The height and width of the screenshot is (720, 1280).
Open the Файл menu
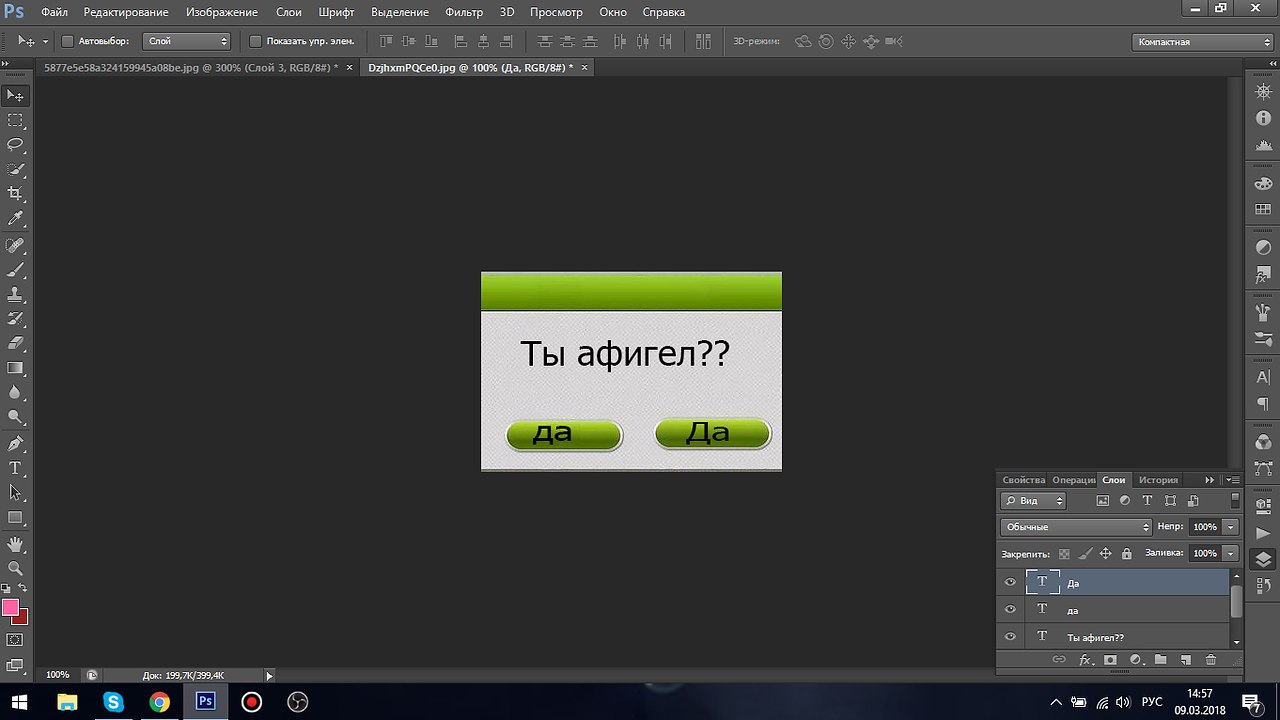click(x=55, y=12)
